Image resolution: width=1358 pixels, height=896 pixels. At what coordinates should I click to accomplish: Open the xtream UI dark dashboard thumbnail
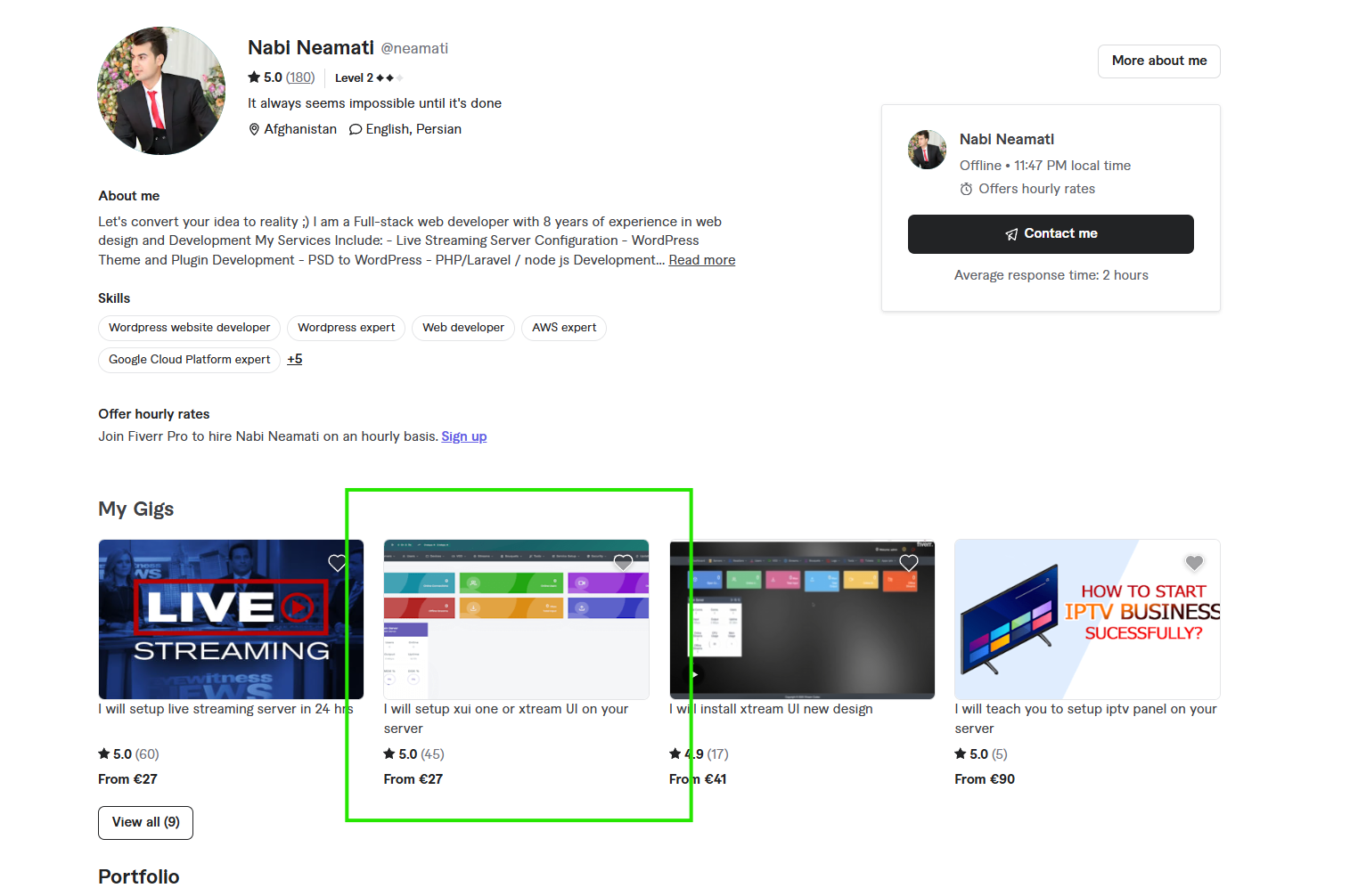click(802, 619)
